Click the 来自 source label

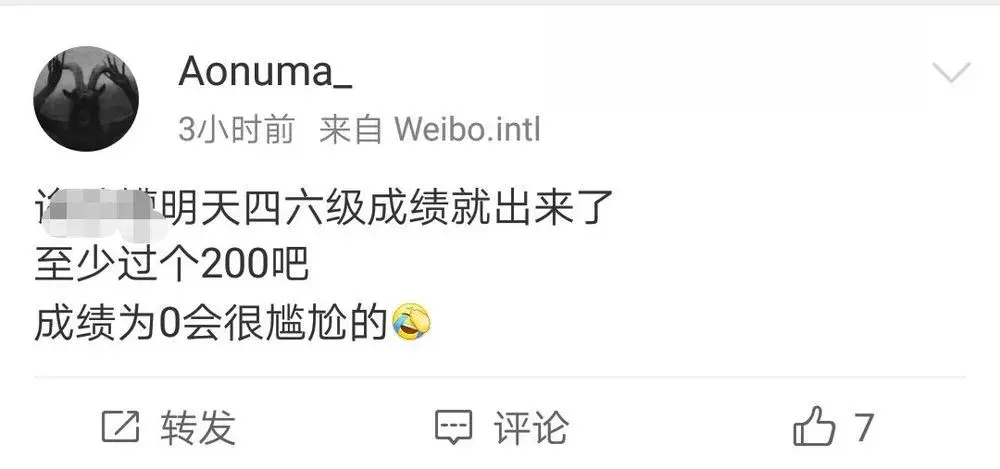tap(350, 130)
